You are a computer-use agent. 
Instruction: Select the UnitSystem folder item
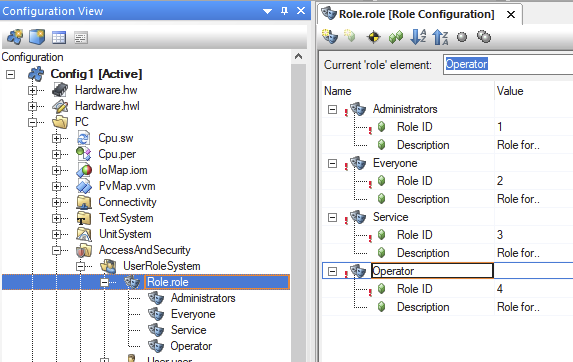pos(125,234)
